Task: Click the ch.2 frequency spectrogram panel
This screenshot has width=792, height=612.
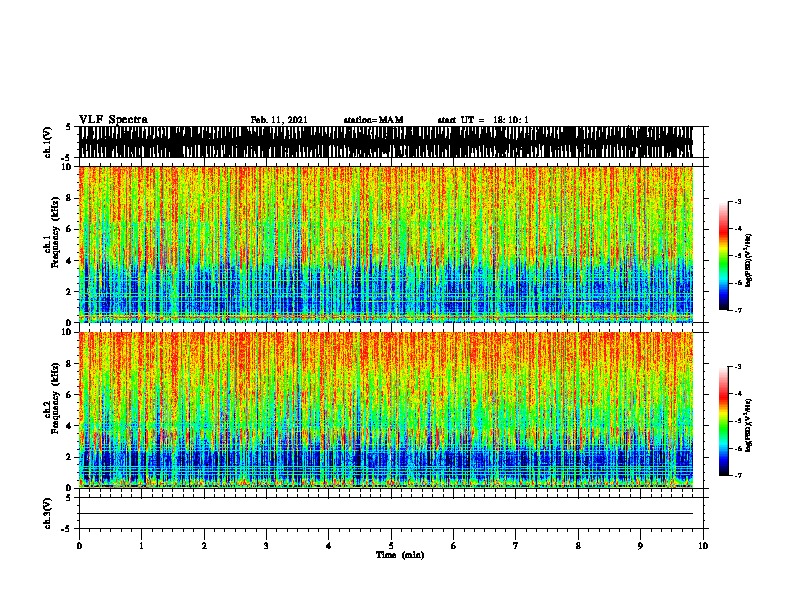Action: [x=386, y=410]
